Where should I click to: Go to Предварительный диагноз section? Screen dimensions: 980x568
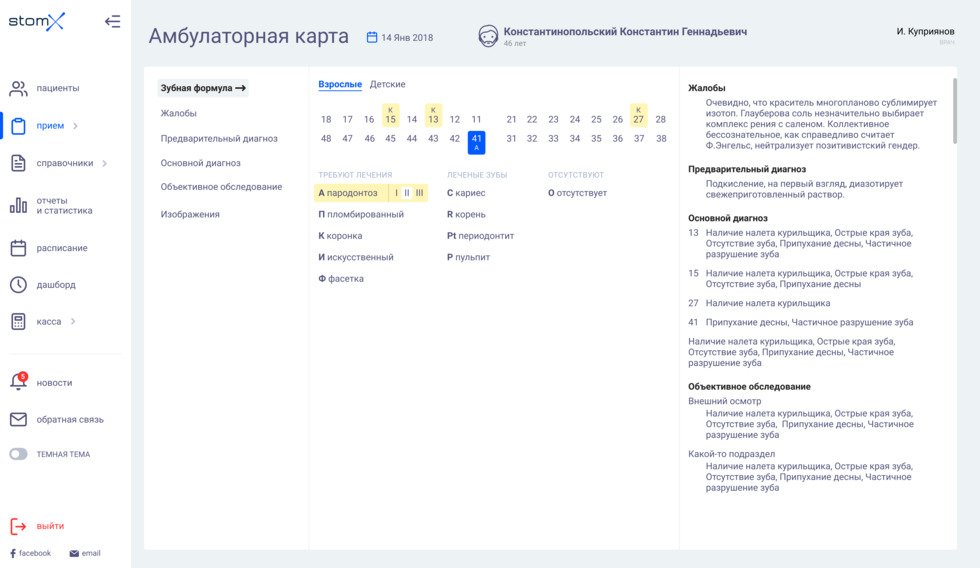pos(219,139)
